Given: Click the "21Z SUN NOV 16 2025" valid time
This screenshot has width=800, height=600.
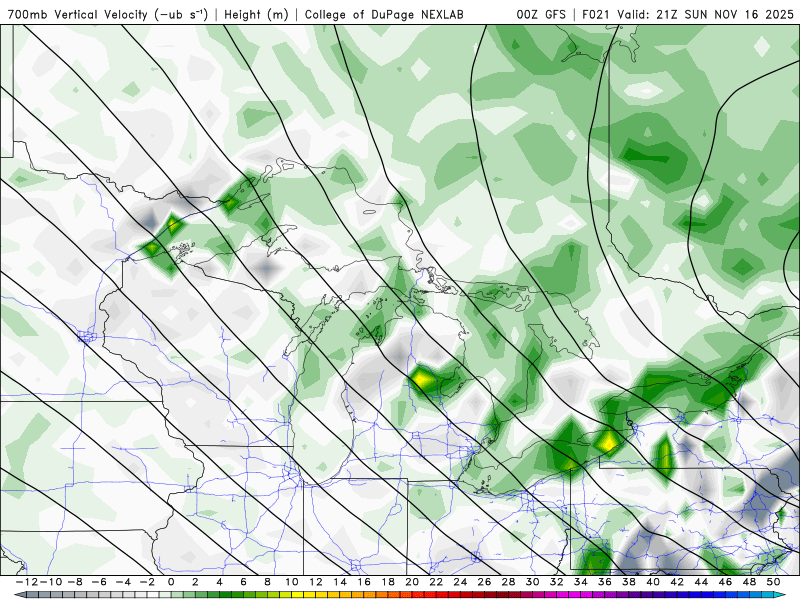Looking at the screenshot, I should pos(725,14).
